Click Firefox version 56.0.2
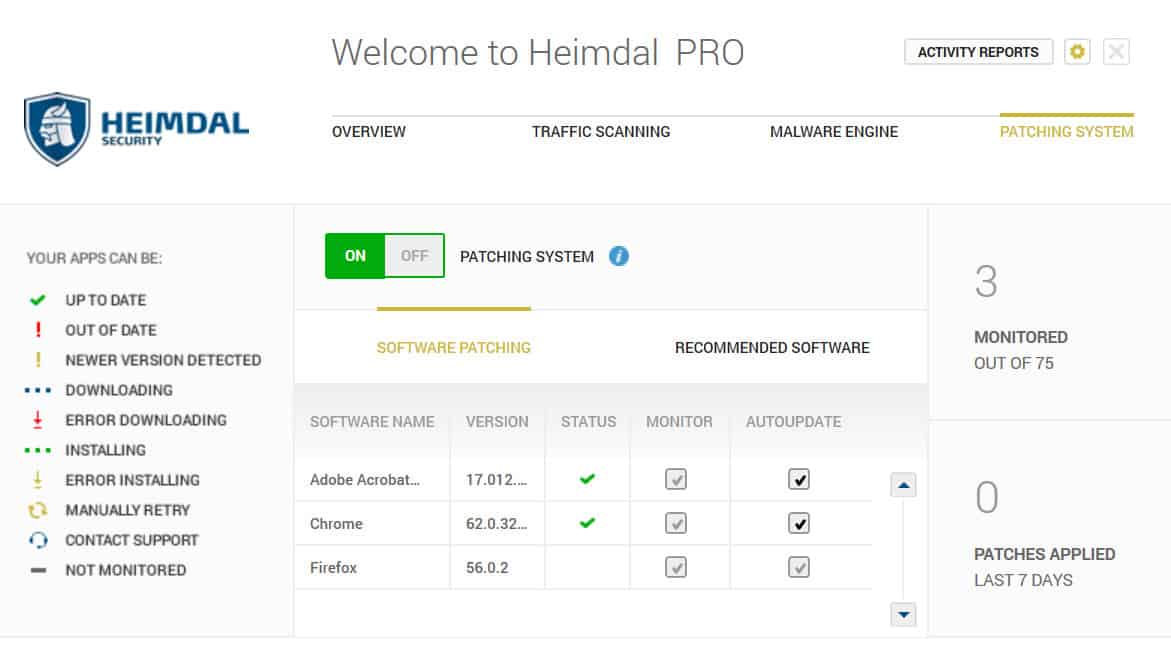This screenshot has height=647, width=1171. [487, 568]
